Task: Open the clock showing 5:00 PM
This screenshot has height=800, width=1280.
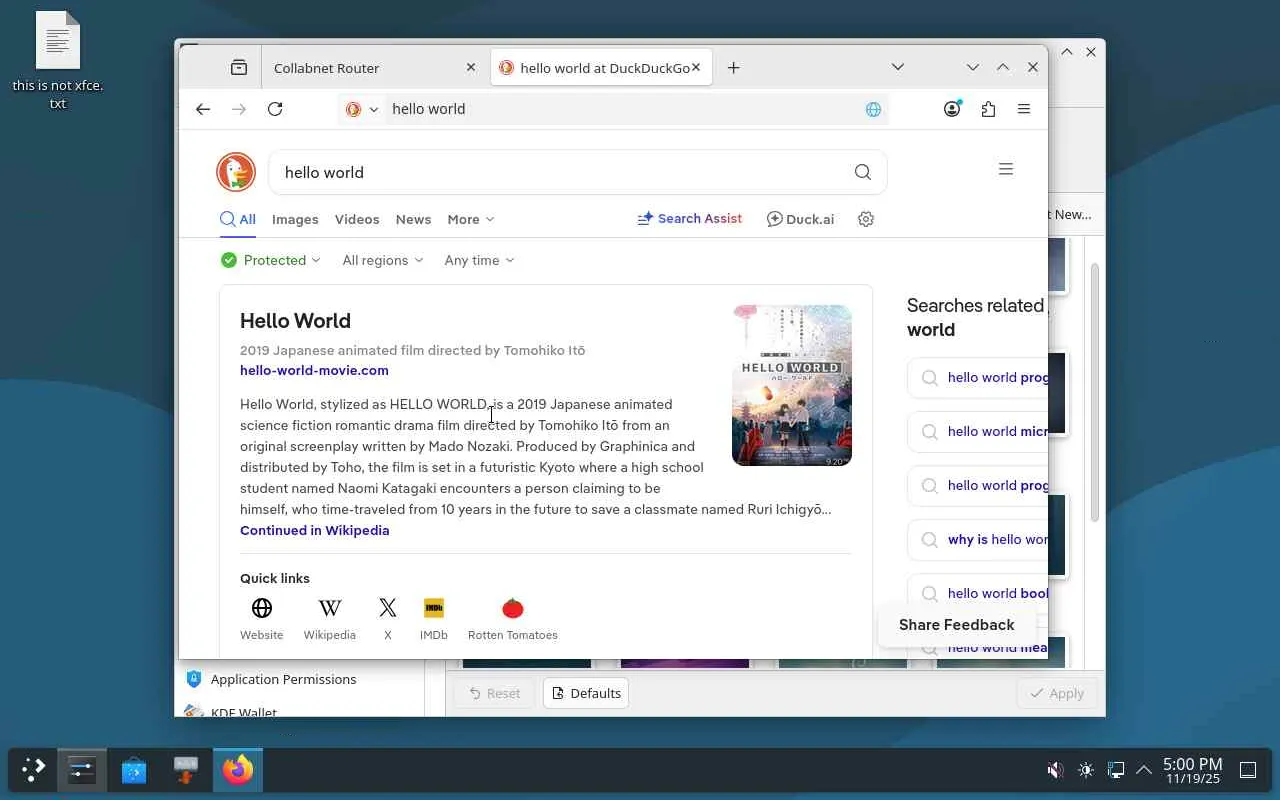Action: 1192,770
